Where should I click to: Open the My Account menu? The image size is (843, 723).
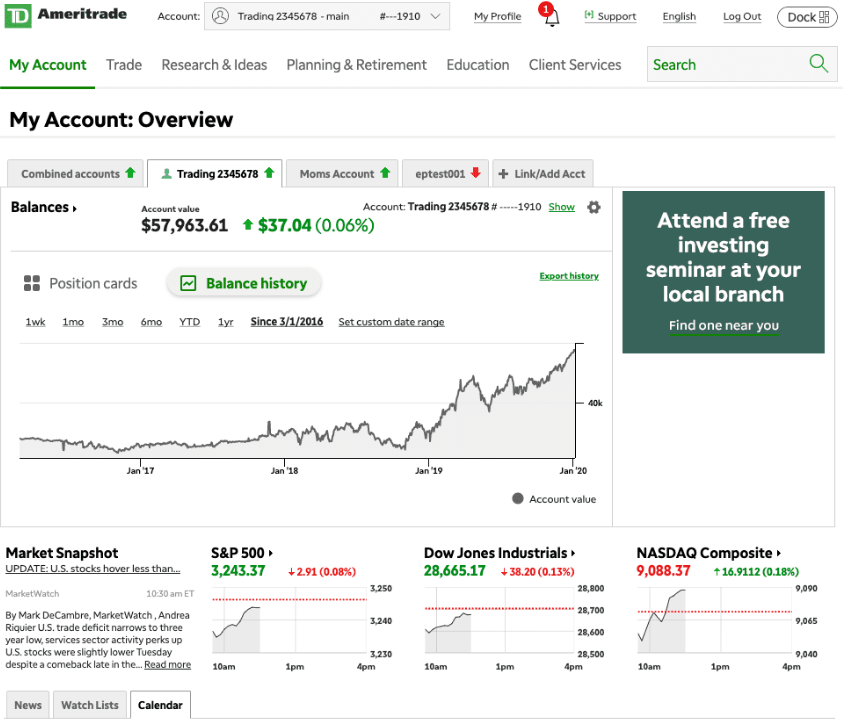tap(48, 65)
